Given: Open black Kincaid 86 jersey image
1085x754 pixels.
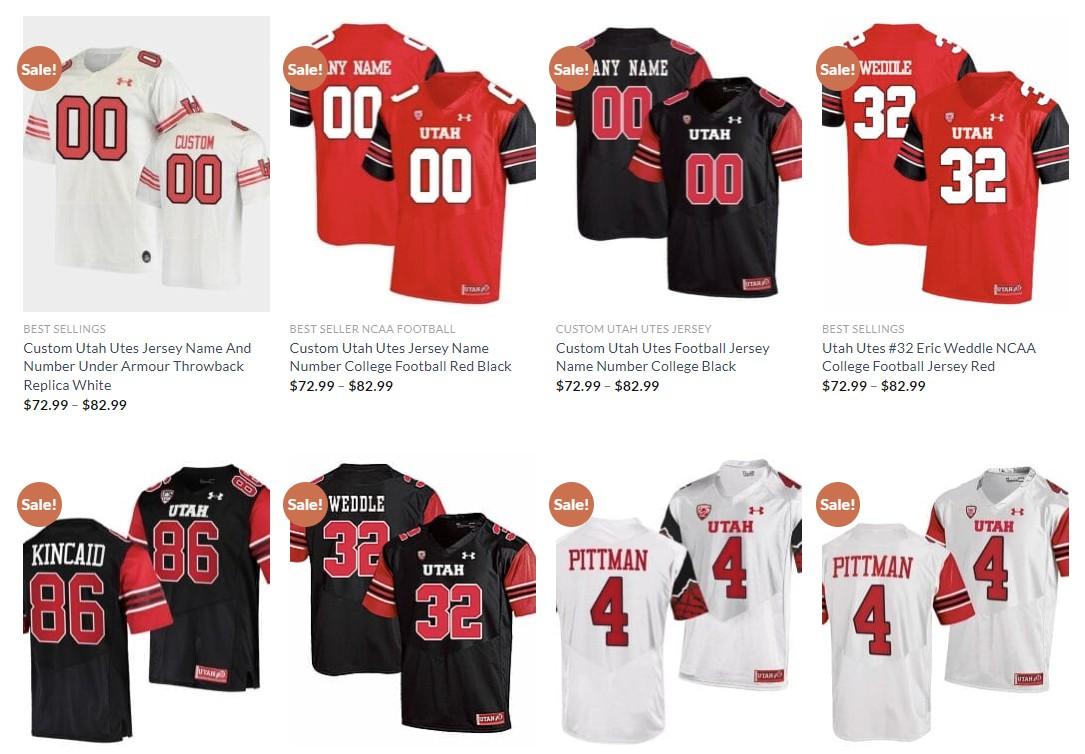Looking at the screenshot, I should (146, 600).
